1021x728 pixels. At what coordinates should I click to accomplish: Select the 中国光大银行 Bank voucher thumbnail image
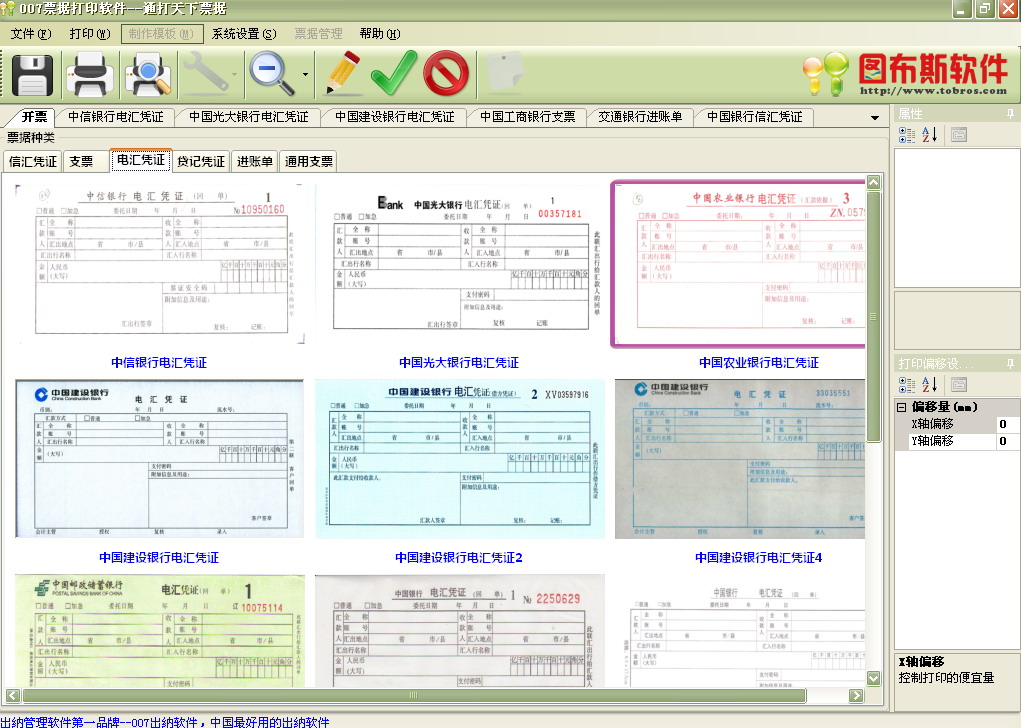point(459,264)
